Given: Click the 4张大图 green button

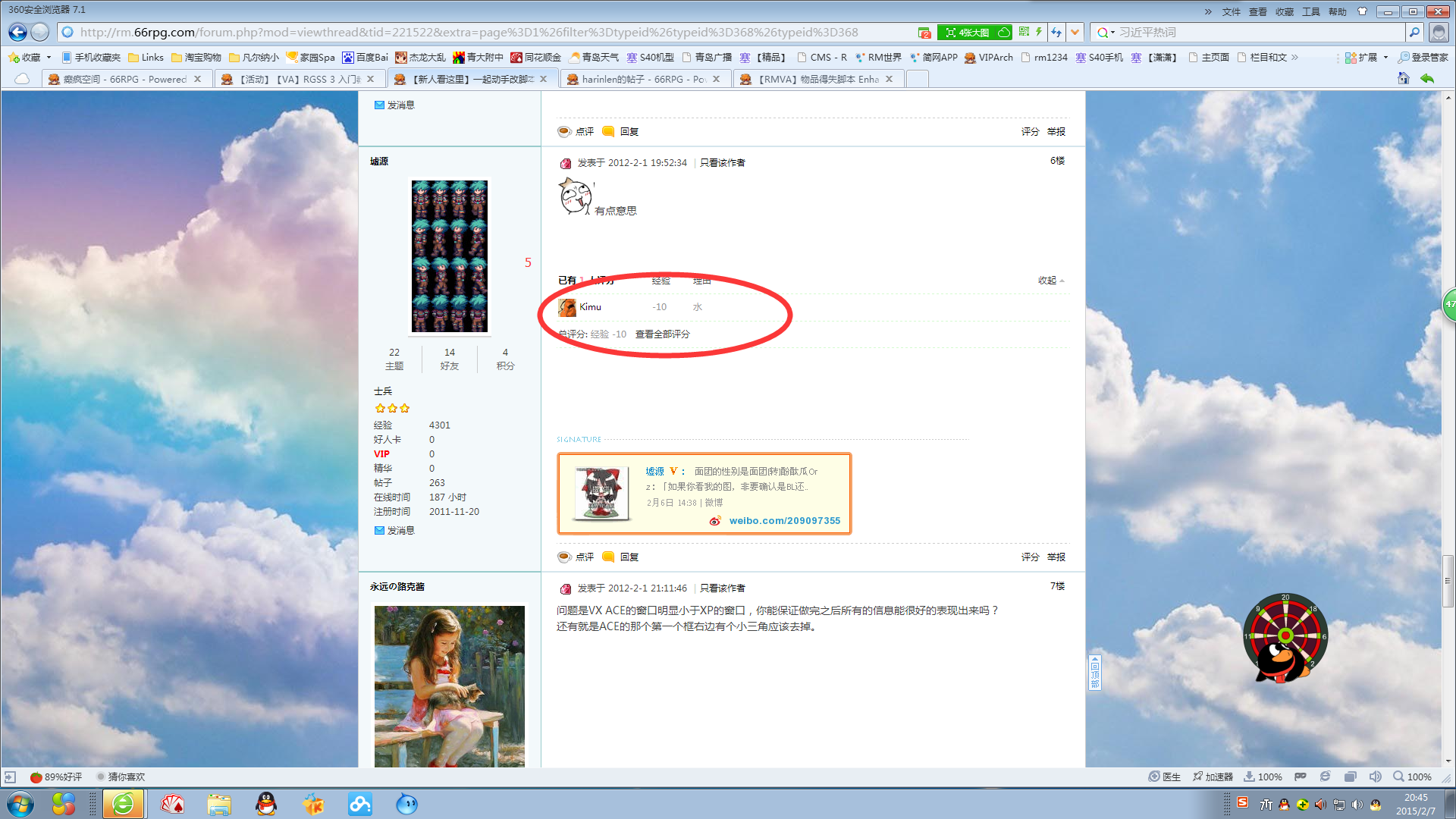Looking at the screenshot, I should pyautogui.click(x=974, y=32).
